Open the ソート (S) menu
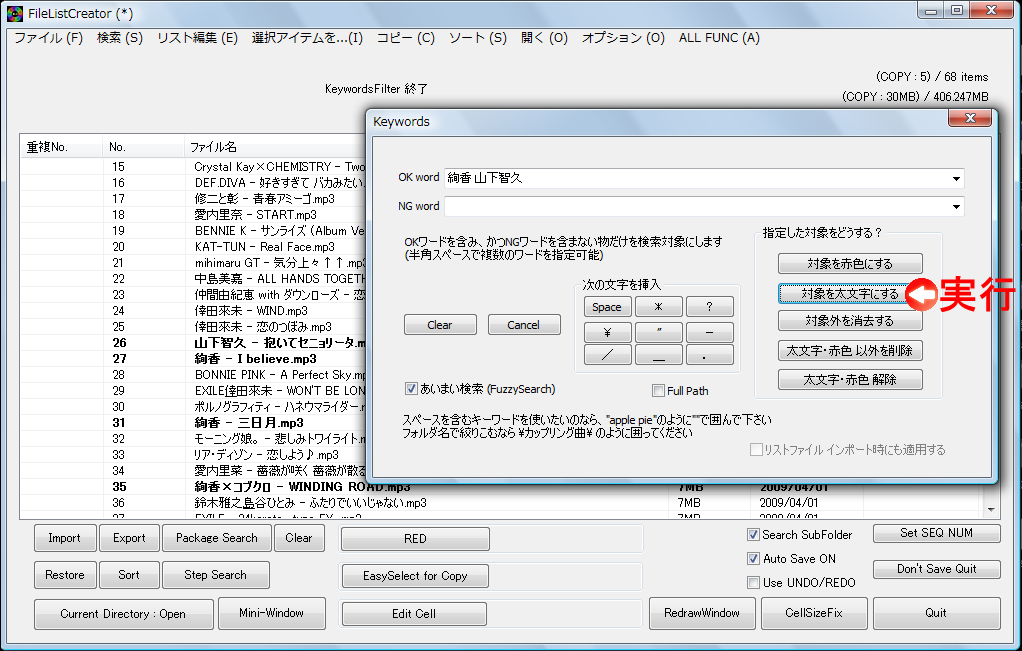1022x651 pixels. (467, 37)
